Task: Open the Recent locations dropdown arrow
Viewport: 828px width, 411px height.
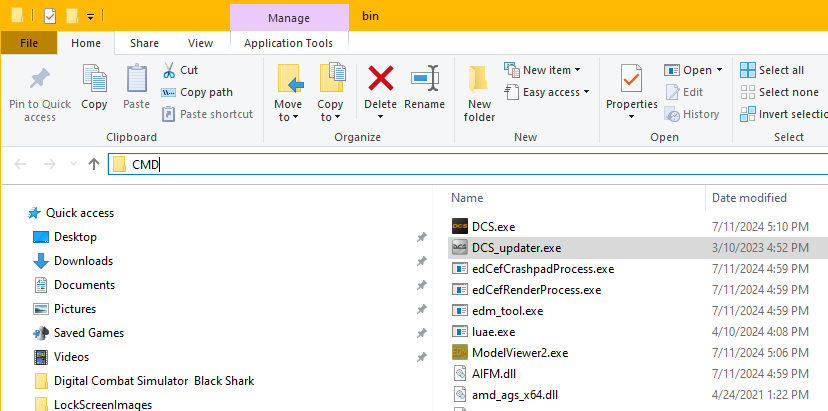Action: [x=73, y=164]
